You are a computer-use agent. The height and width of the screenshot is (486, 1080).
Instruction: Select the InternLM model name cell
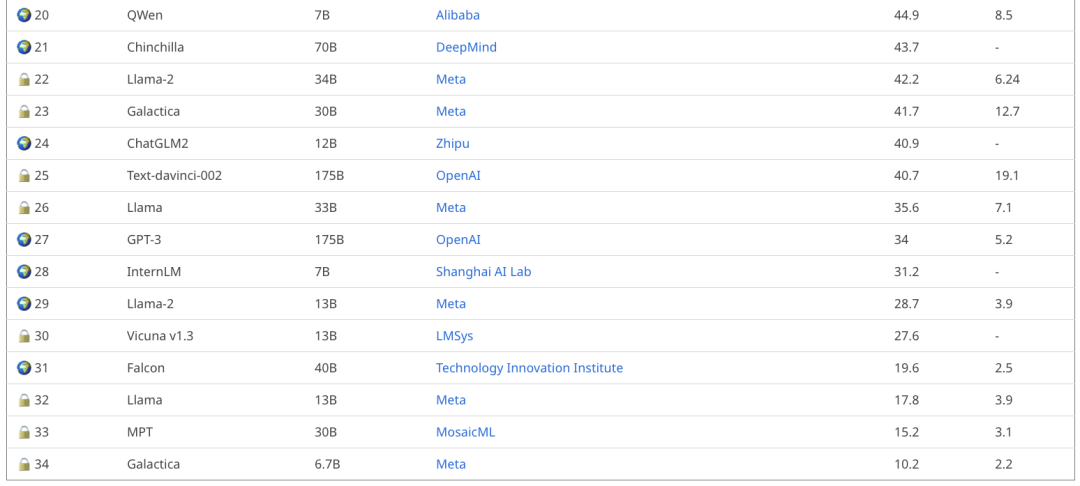coord(154,272)
